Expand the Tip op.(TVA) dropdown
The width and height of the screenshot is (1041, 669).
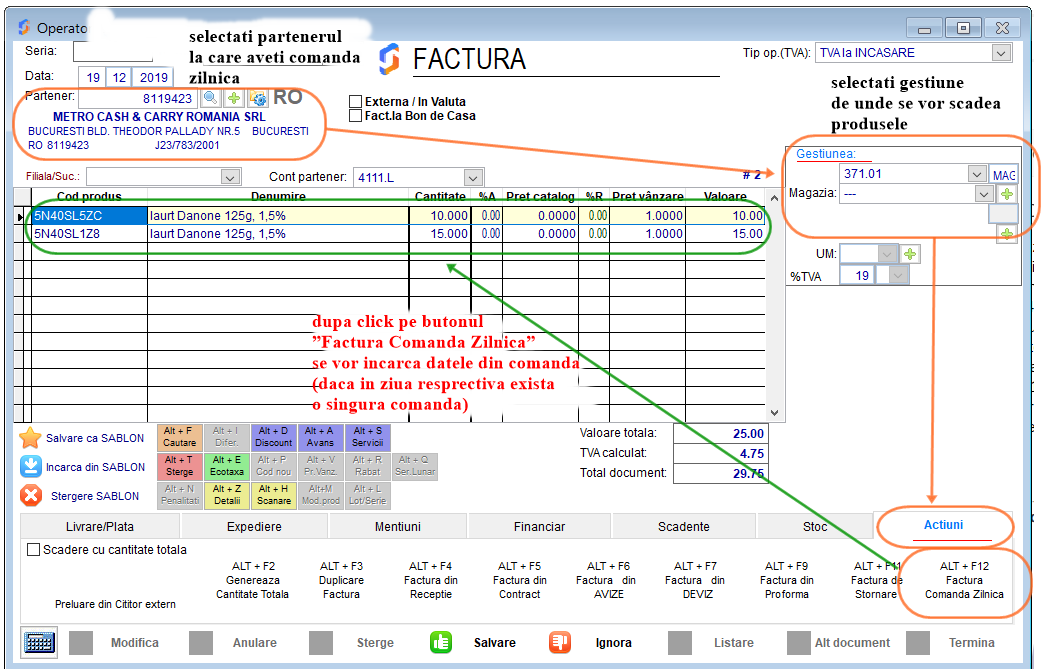1001,53
